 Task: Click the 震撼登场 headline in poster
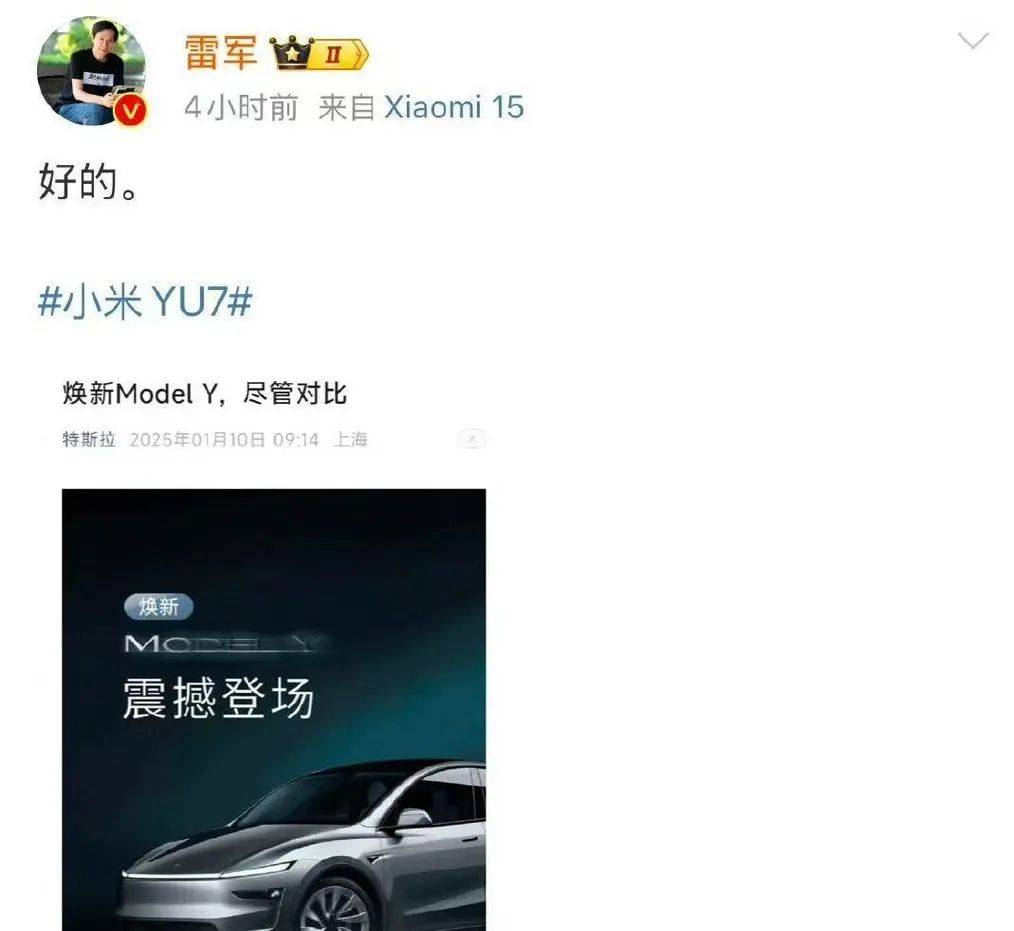pyautogui.click(x=219, y=698)
